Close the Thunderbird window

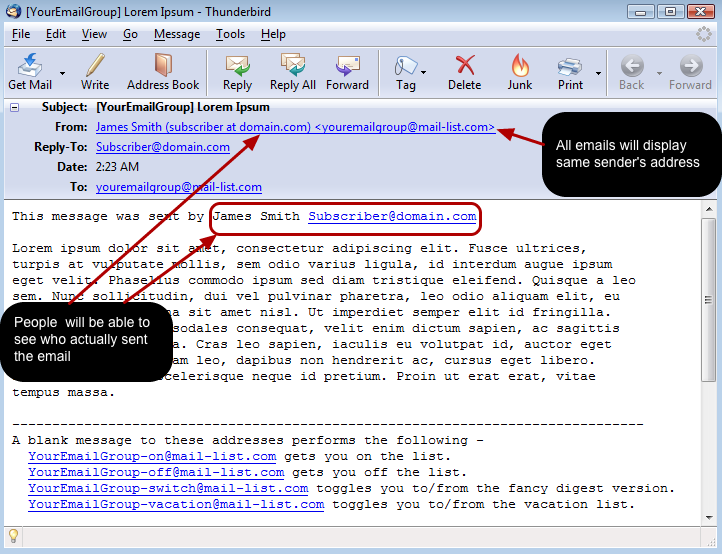tap(700, 12)
